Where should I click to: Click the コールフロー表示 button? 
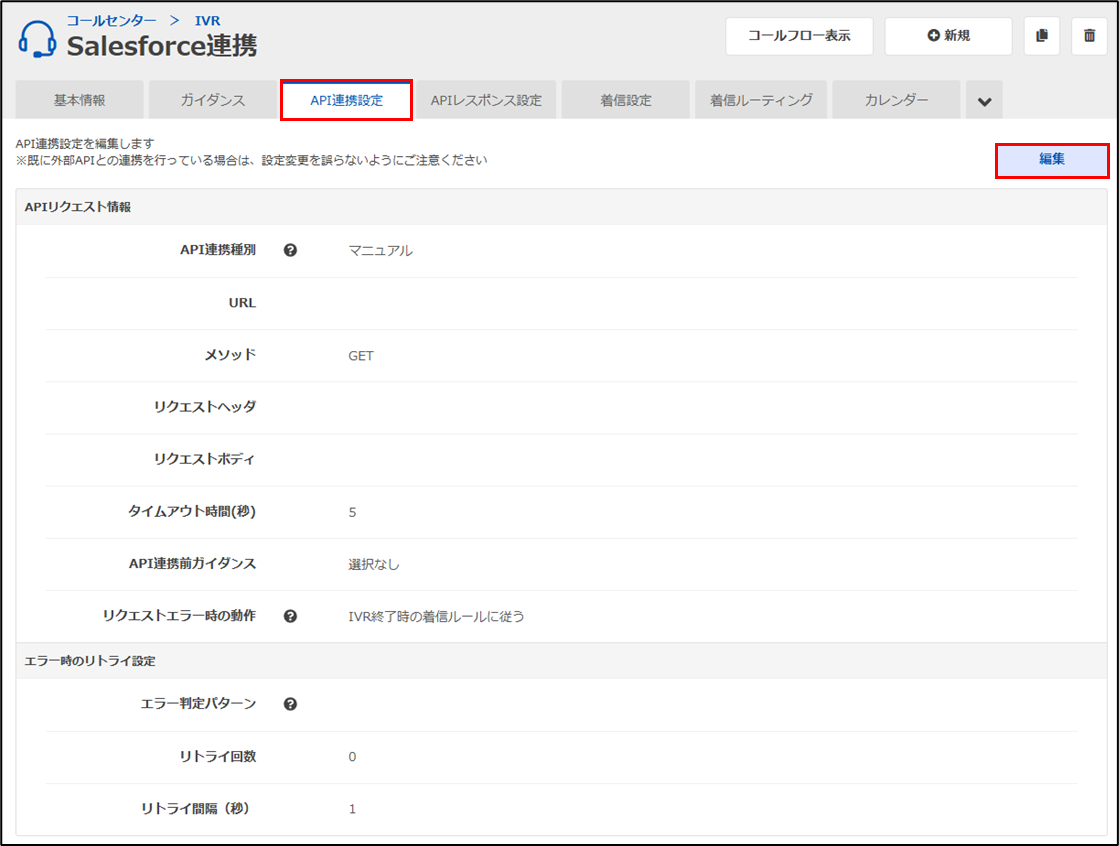coord(799,36)
